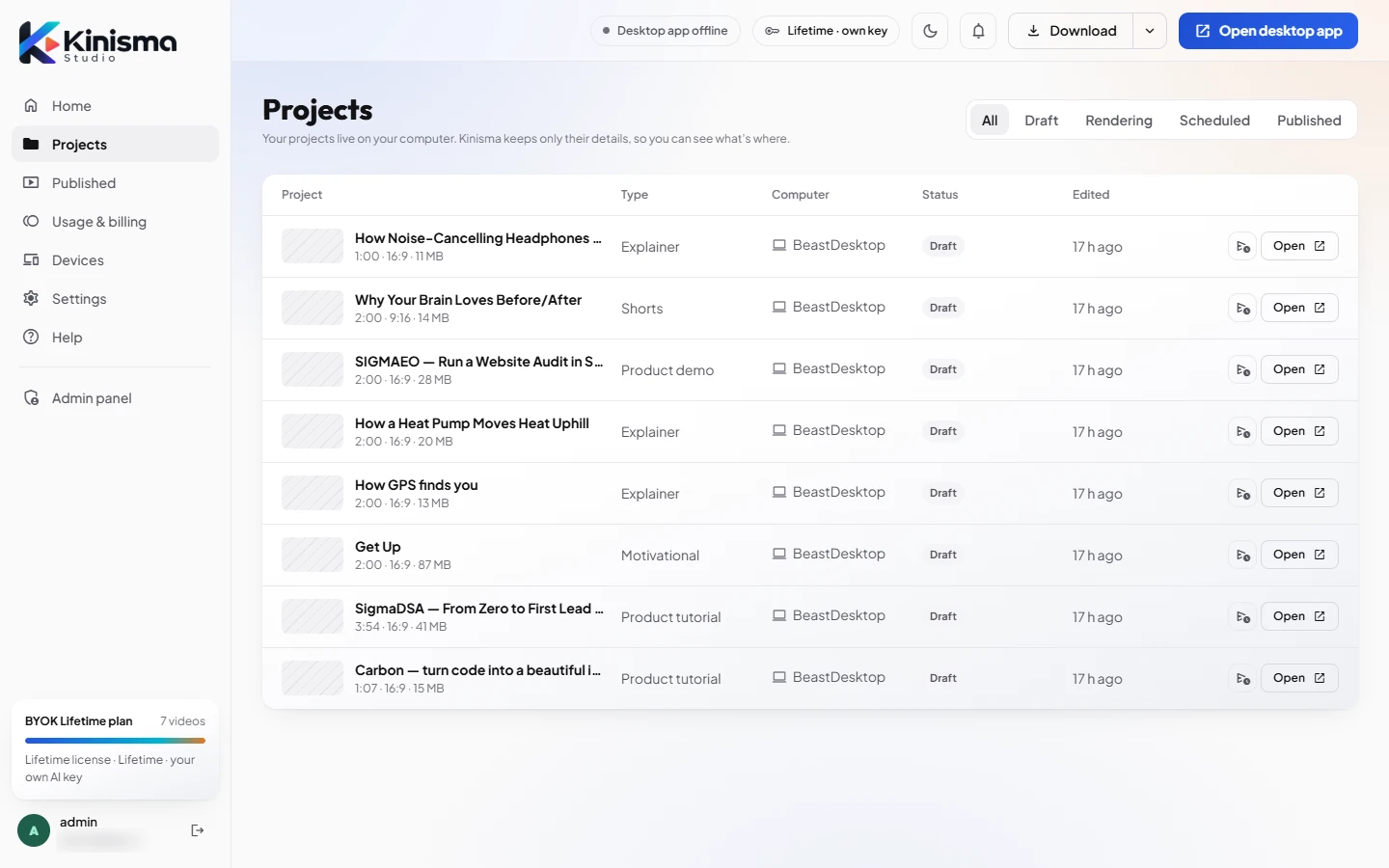Expand the Download options chevron
The image size is (1389, 868).
[1150, 31]
